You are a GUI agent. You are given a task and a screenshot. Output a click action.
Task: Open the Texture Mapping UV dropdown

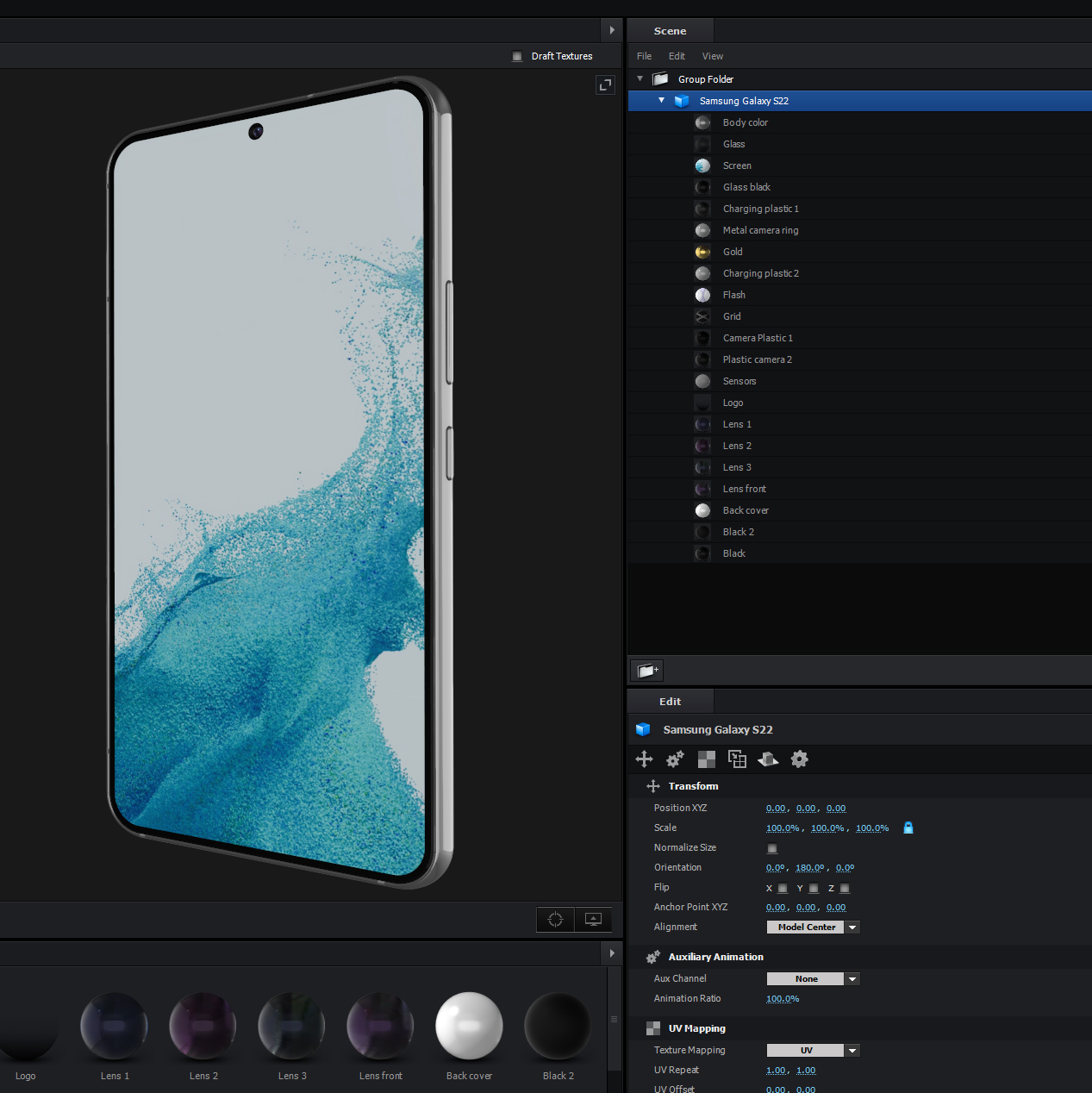pos(814,1051)
